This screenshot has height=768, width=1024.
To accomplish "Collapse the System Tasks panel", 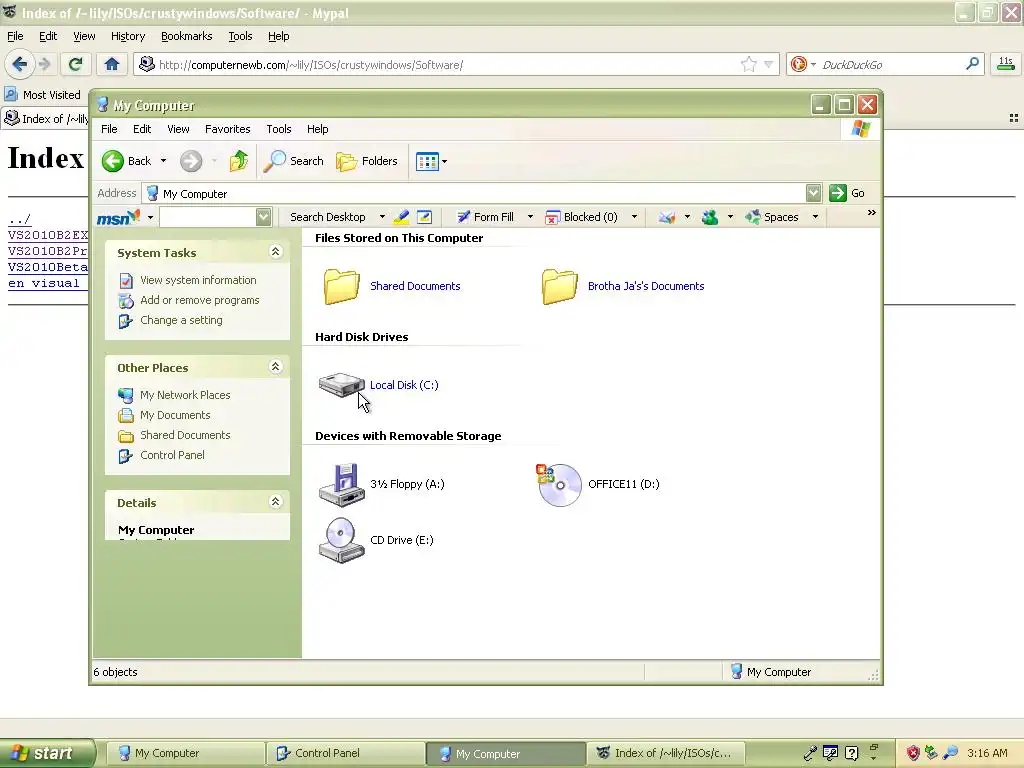I will click(x=276, y=252).
